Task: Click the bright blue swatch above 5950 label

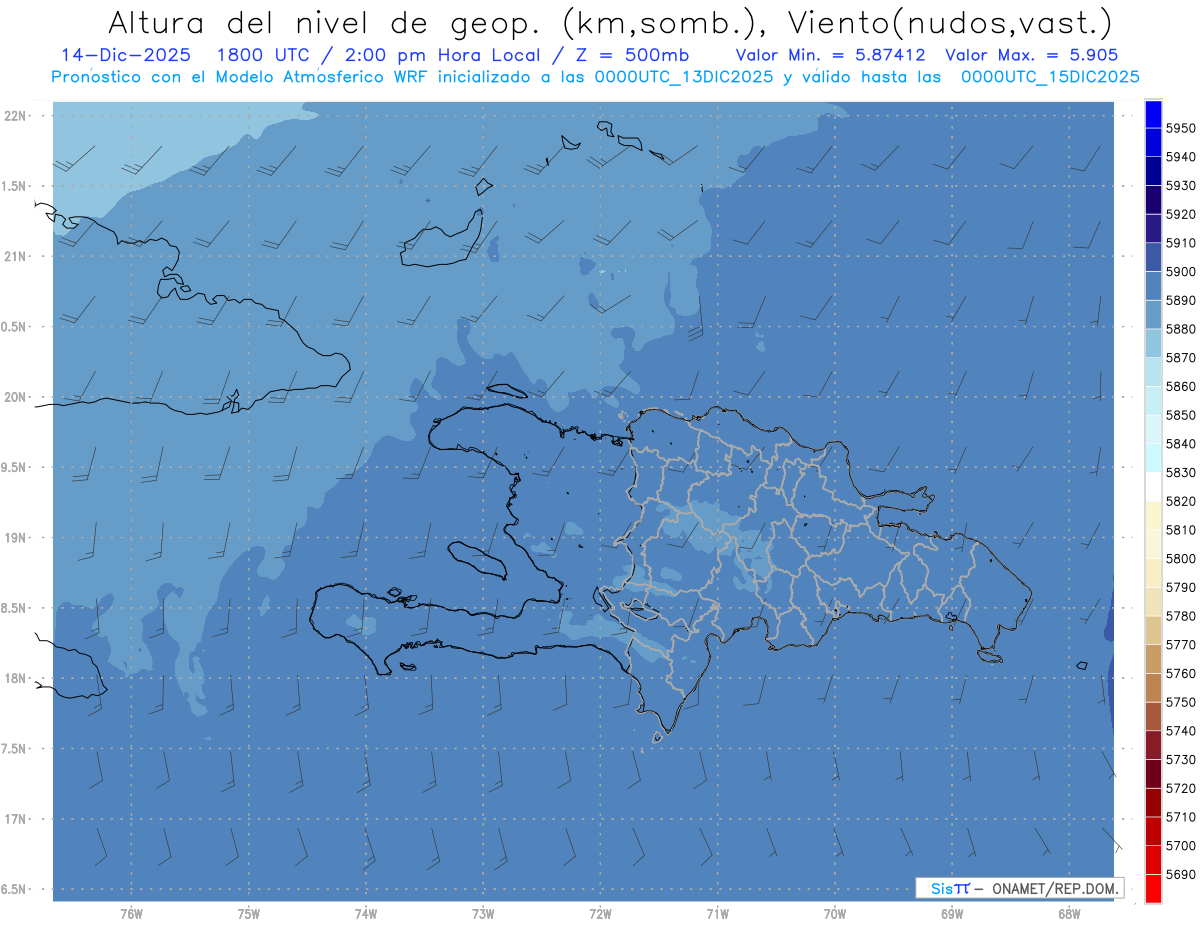Action: (1153, 114)
